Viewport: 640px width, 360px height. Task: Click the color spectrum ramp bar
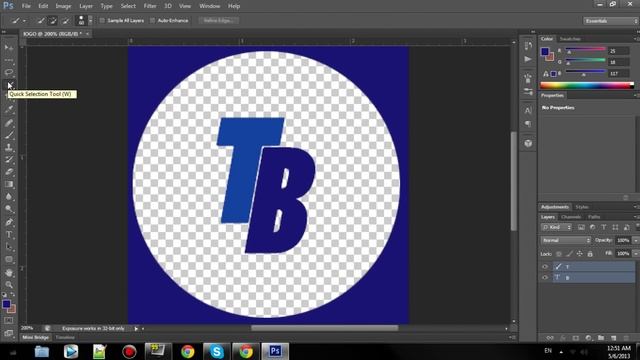(x=587, y=85)
